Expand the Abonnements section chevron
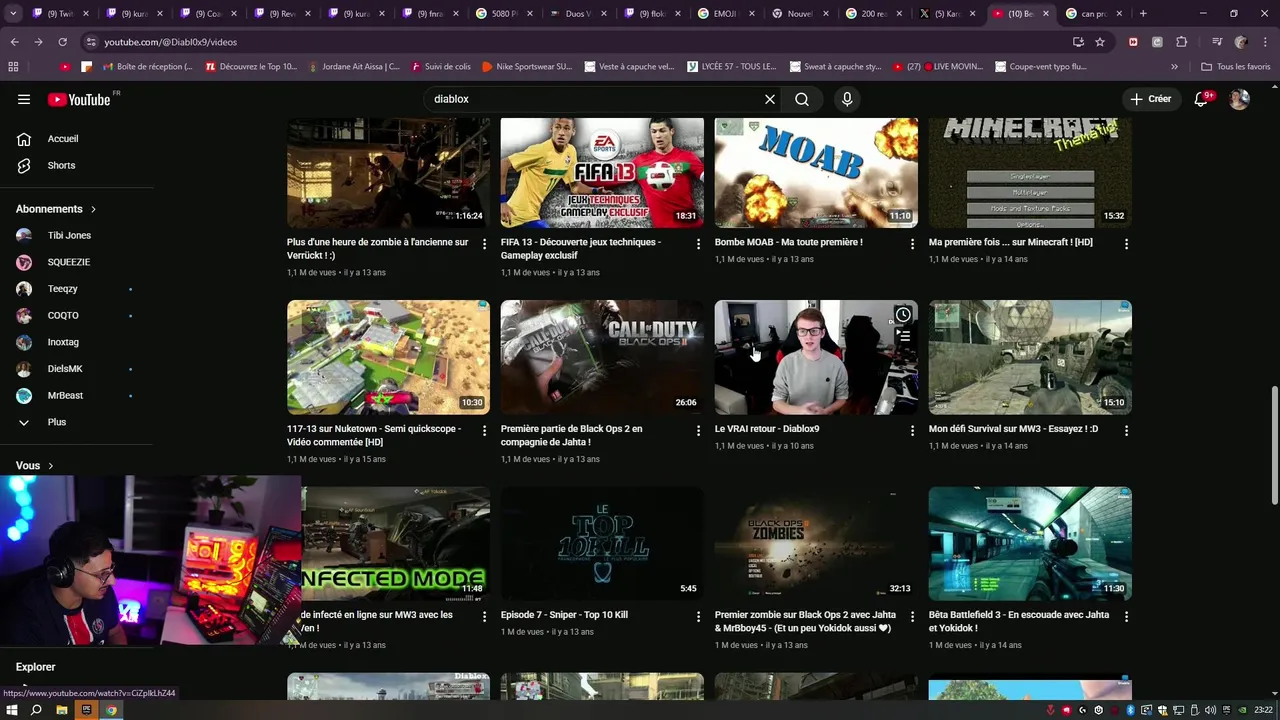The width and height of the screenshot is (1280, 720). (x=93, y=209)
